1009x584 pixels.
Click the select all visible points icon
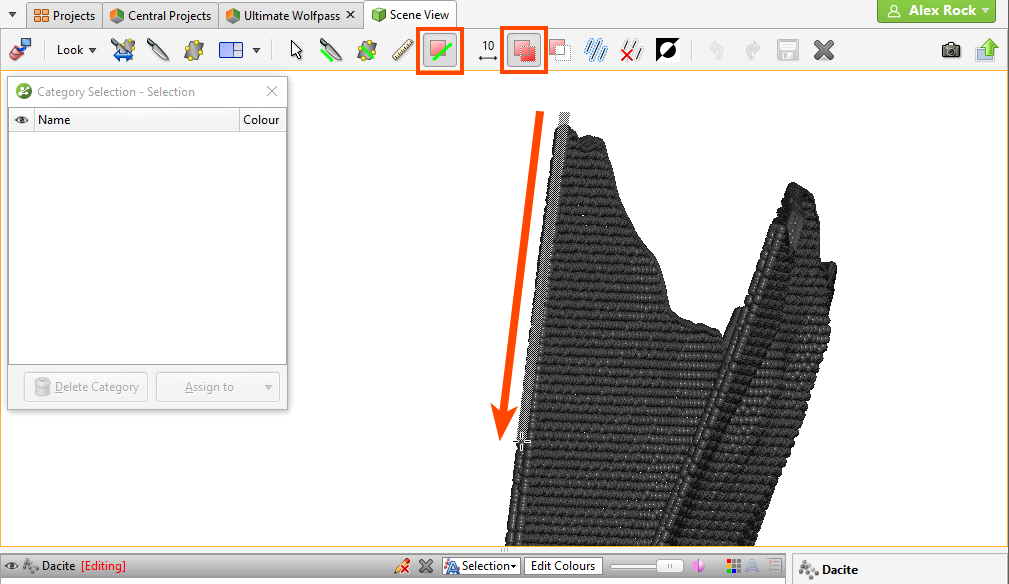[x=596, y=50]
